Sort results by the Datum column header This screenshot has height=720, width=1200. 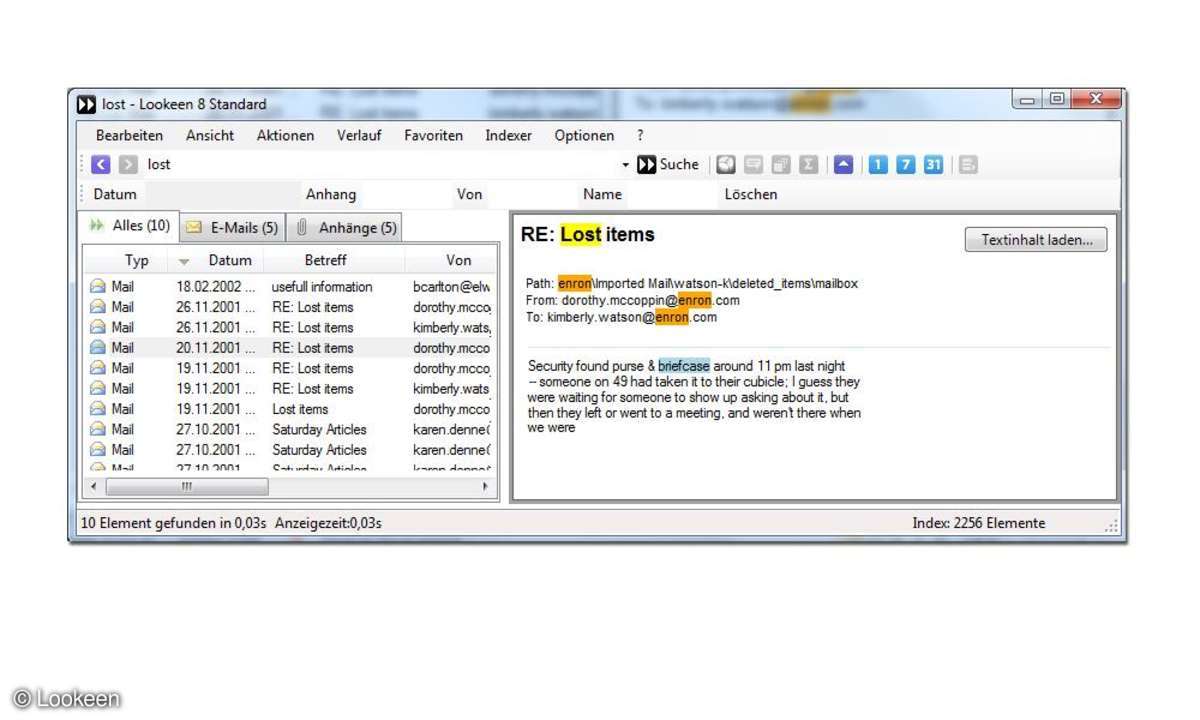point(217,260)
